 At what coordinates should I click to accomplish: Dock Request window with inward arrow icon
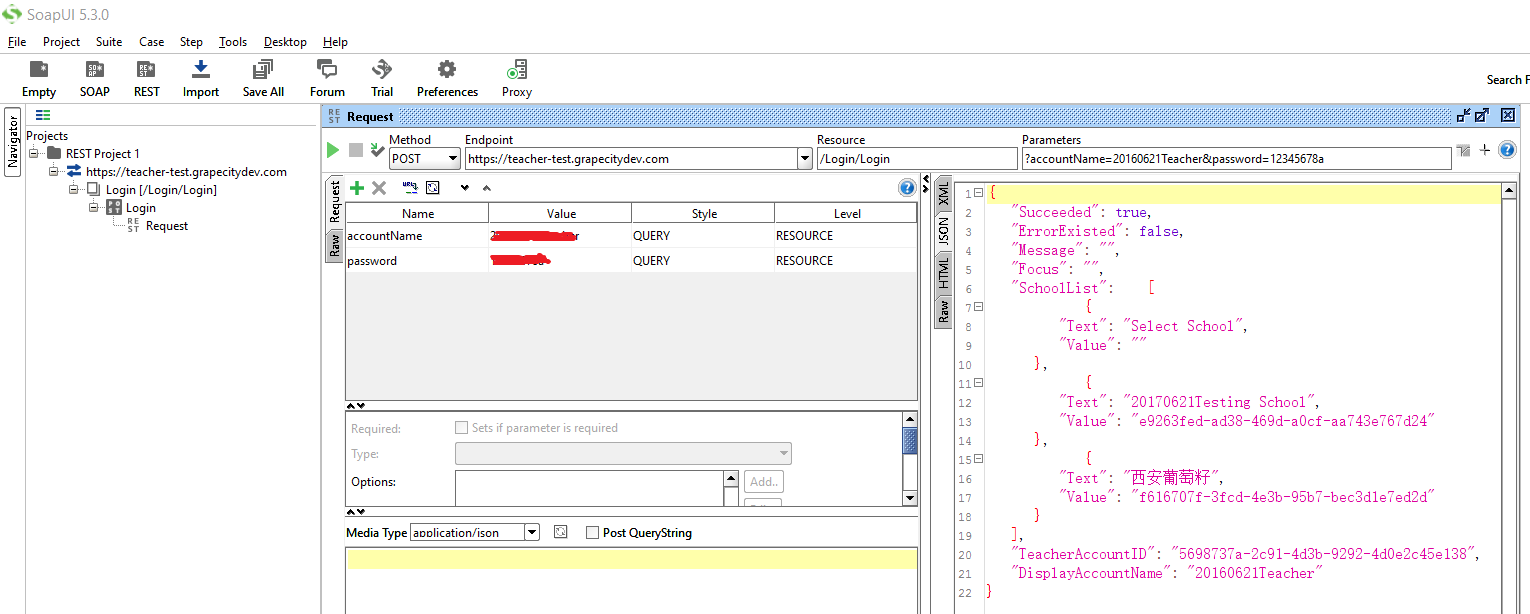coord(1464,115)
